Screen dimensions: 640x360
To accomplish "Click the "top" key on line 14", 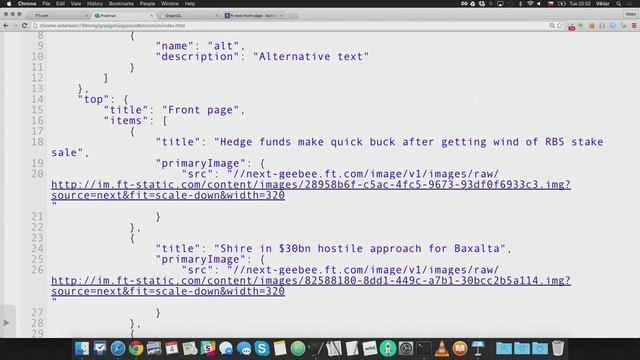I will tap(93, 100).
